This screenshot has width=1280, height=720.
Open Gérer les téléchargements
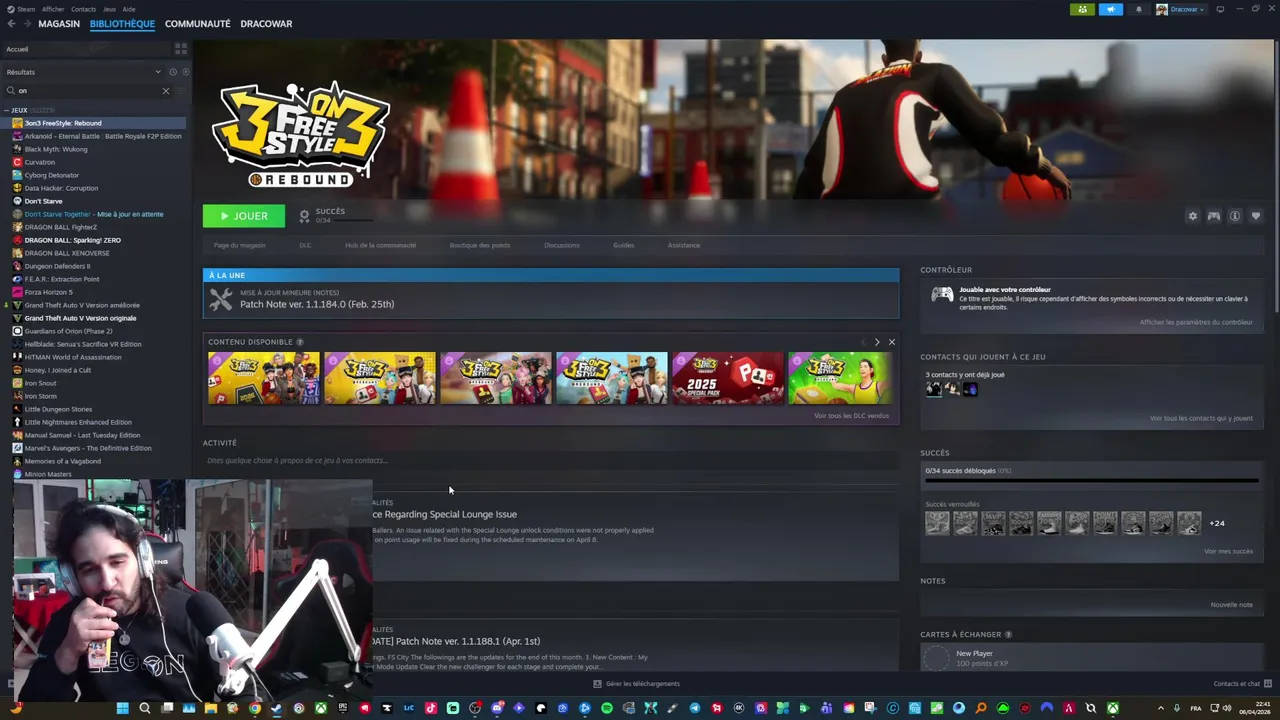(637, 684)
